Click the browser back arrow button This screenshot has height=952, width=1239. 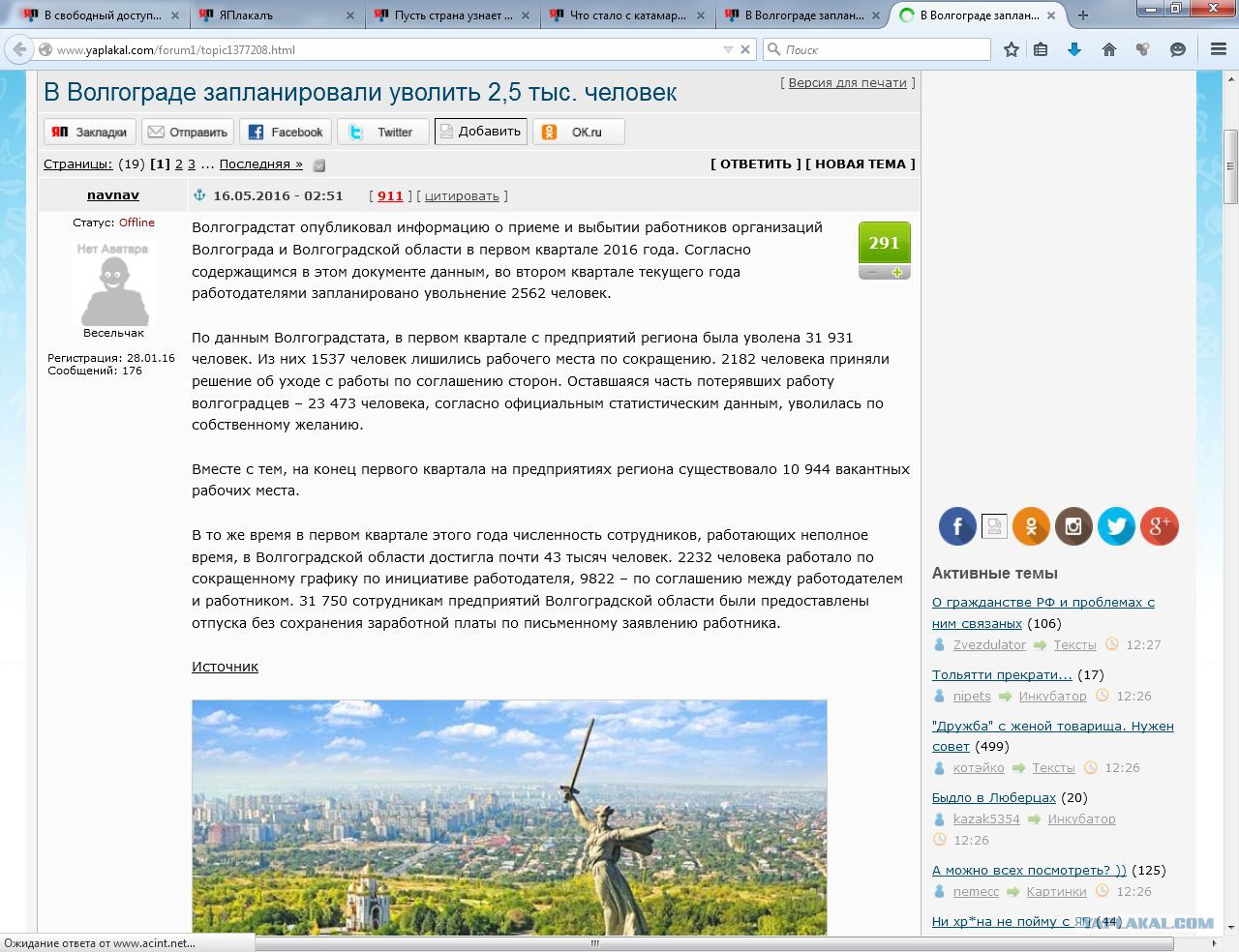(x=18, y=49)
